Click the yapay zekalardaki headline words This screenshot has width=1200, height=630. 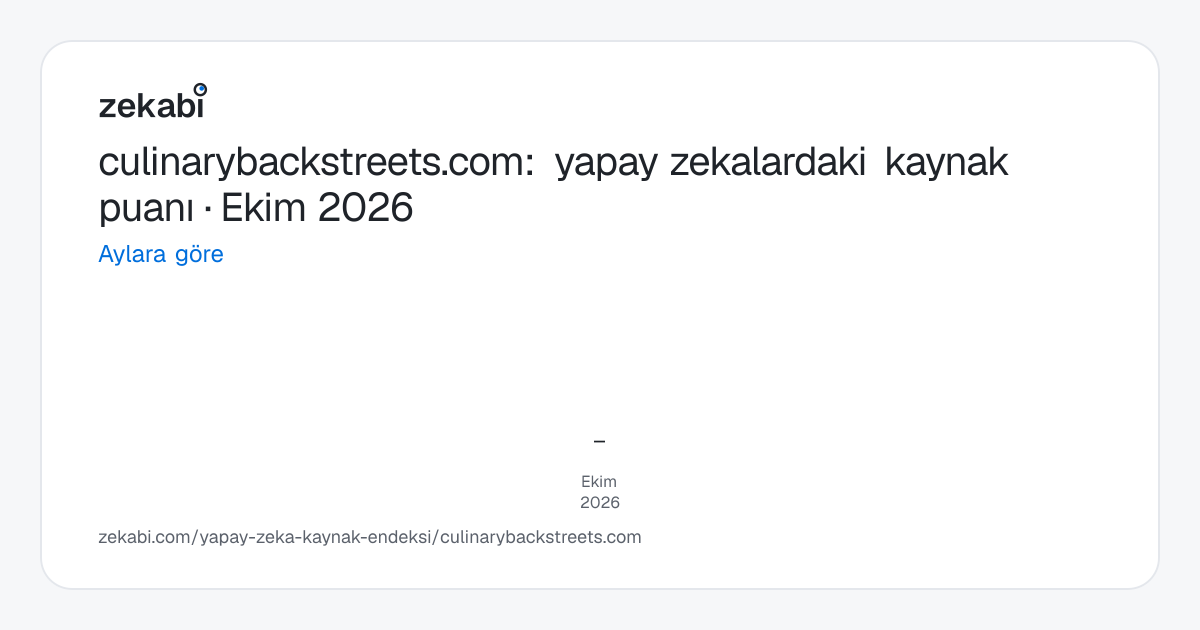710,163
